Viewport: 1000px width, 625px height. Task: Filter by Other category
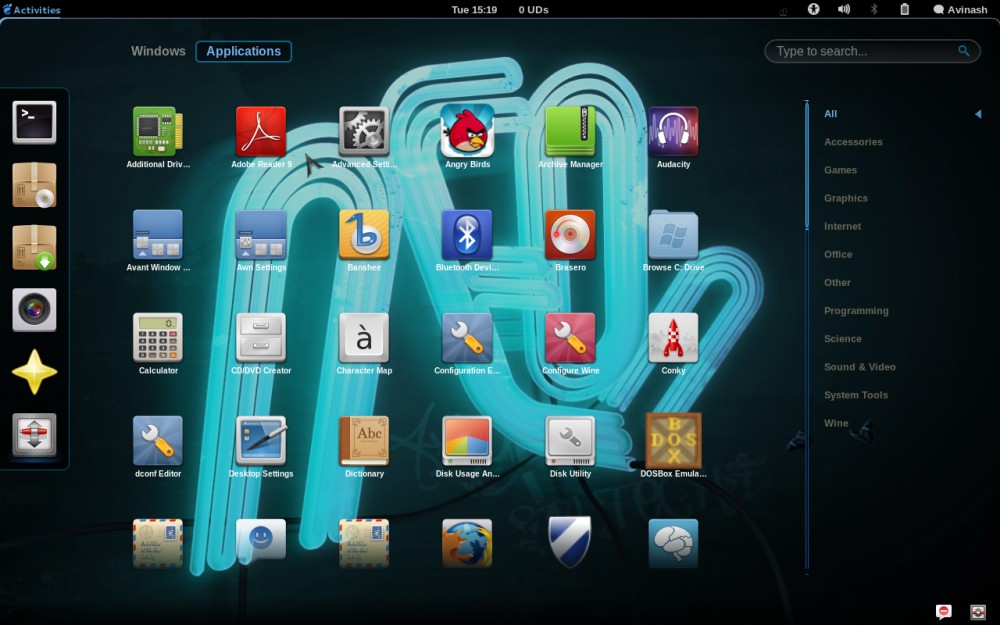(x=837, y=283)
